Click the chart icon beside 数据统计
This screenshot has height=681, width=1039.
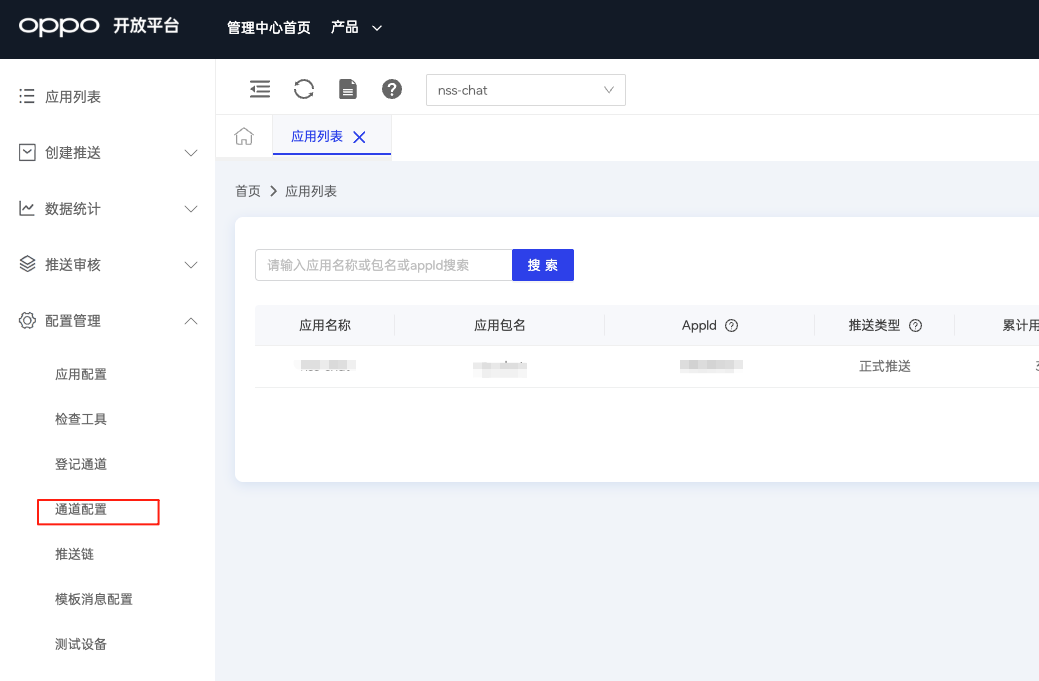[27, 208]
